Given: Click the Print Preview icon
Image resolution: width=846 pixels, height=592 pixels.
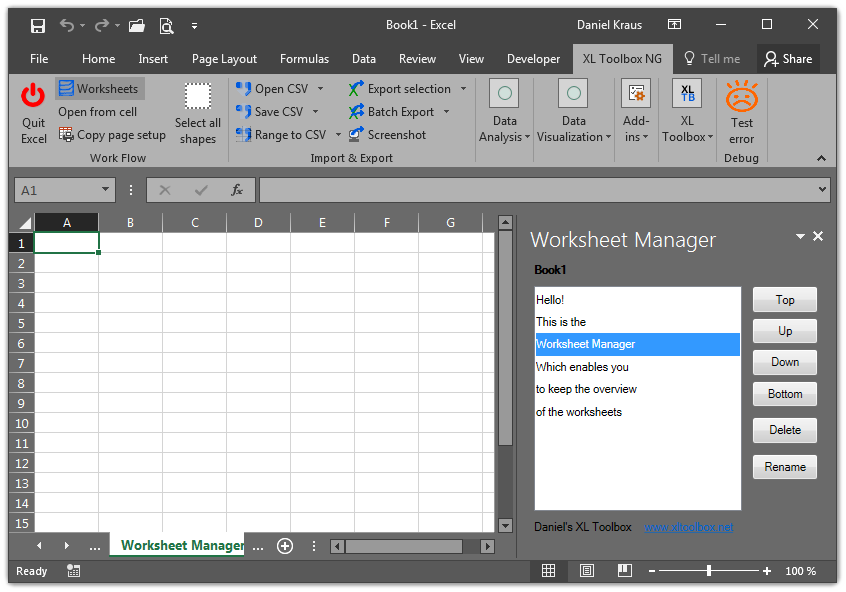Looking at the screenshot, I should [x=166, y=25].
